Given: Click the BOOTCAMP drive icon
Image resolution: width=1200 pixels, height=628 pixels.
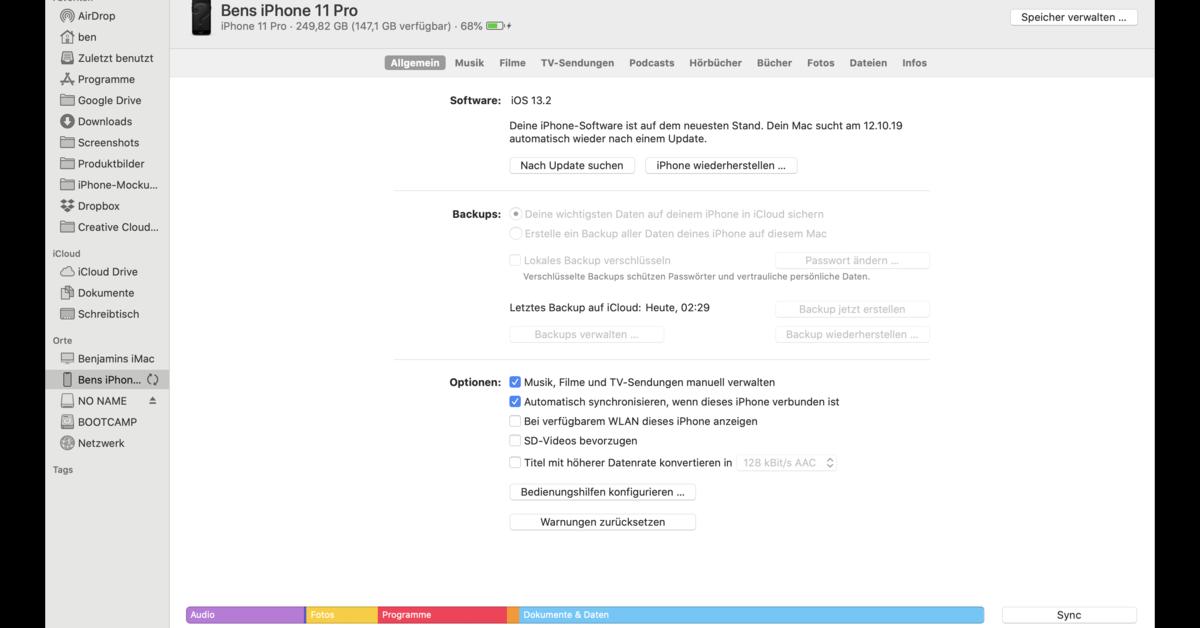Looking at the screenshot, I should (67, 422).
